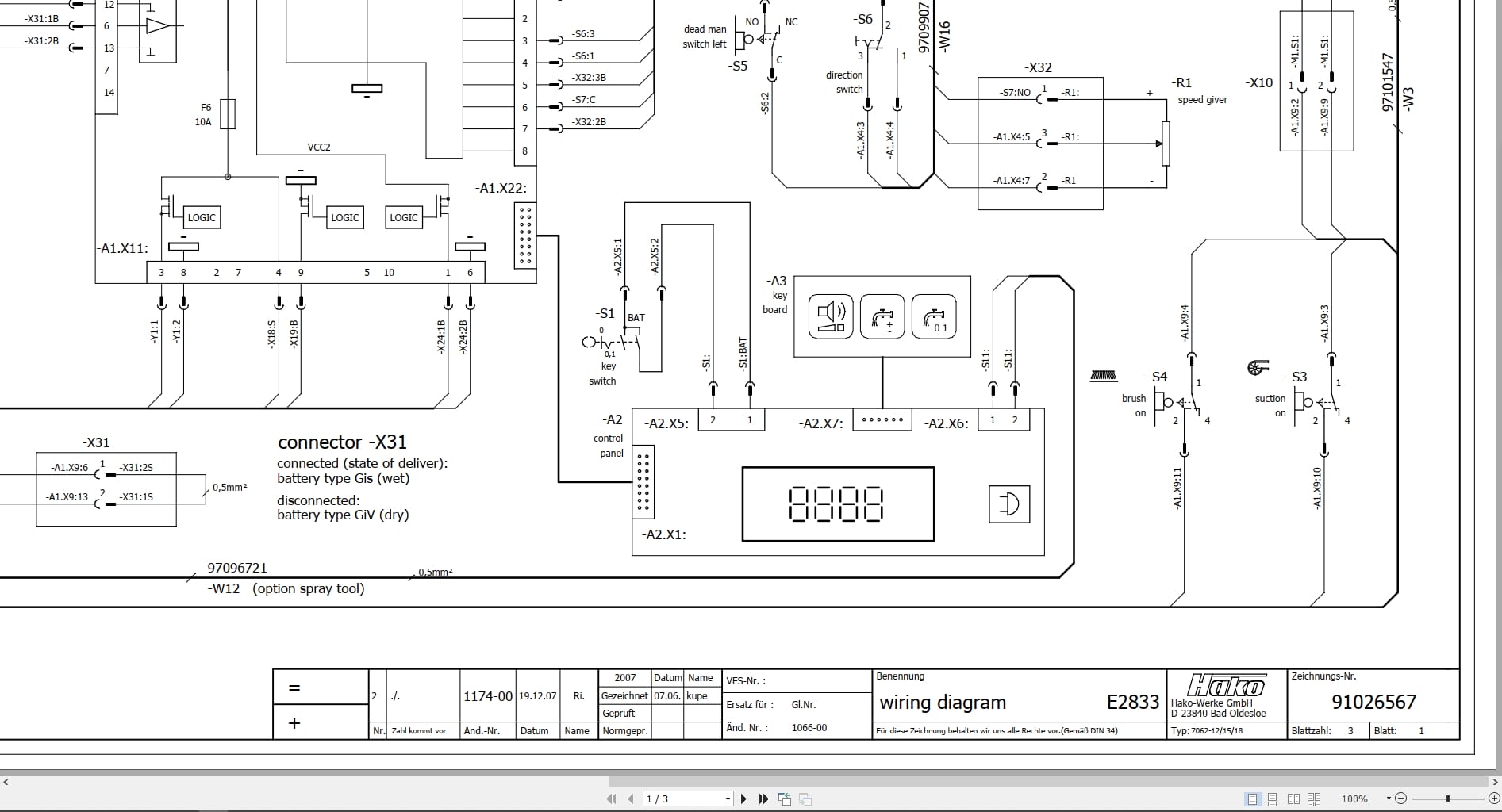Click the left horizontal scrollbar arrow
1502x812 pixels.
pyautogui.click(x=6, y=783)
